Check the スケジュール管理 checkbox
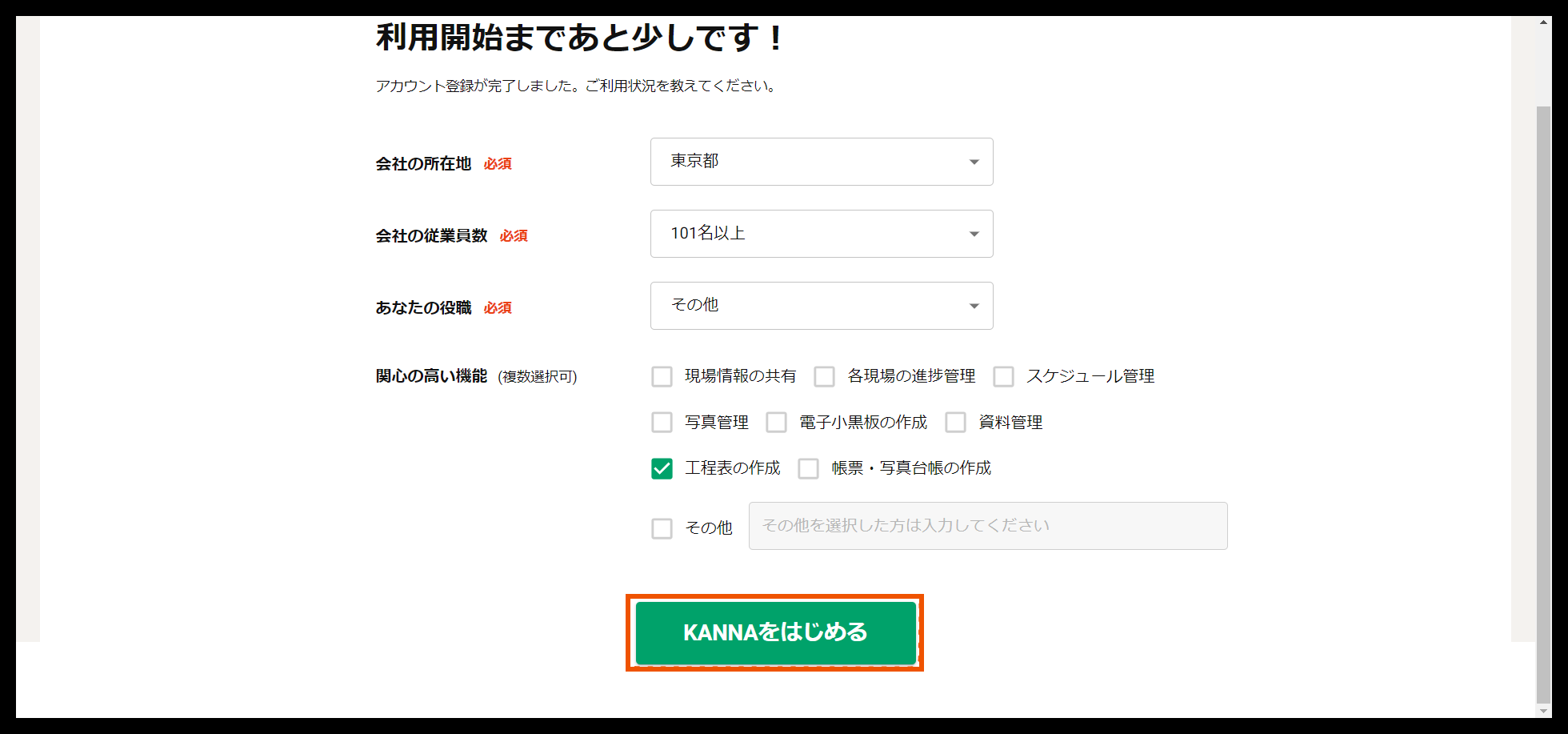The height and width of the screenshot is (734, 1568). pyautogui.click(x=1003, y=376)
